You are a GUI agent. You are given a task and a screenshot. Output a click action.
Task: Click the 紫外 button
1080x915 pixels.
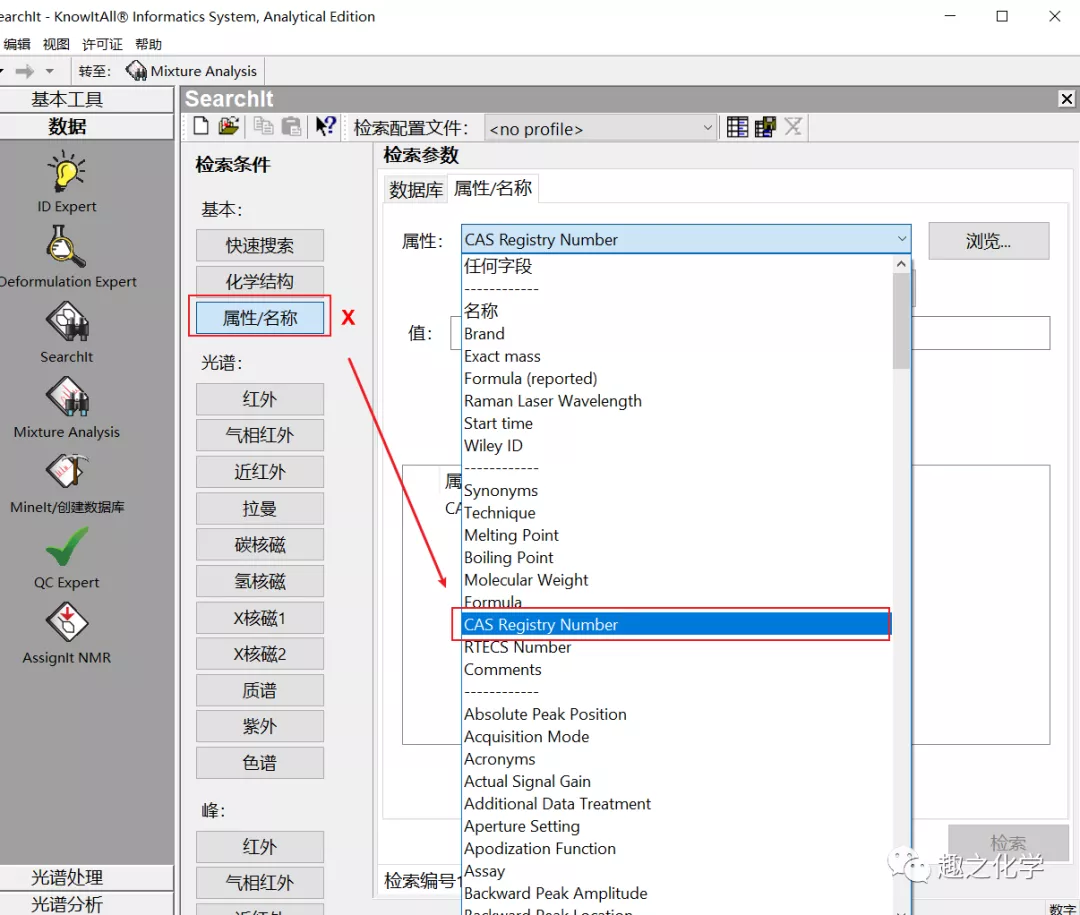point(260,726)
